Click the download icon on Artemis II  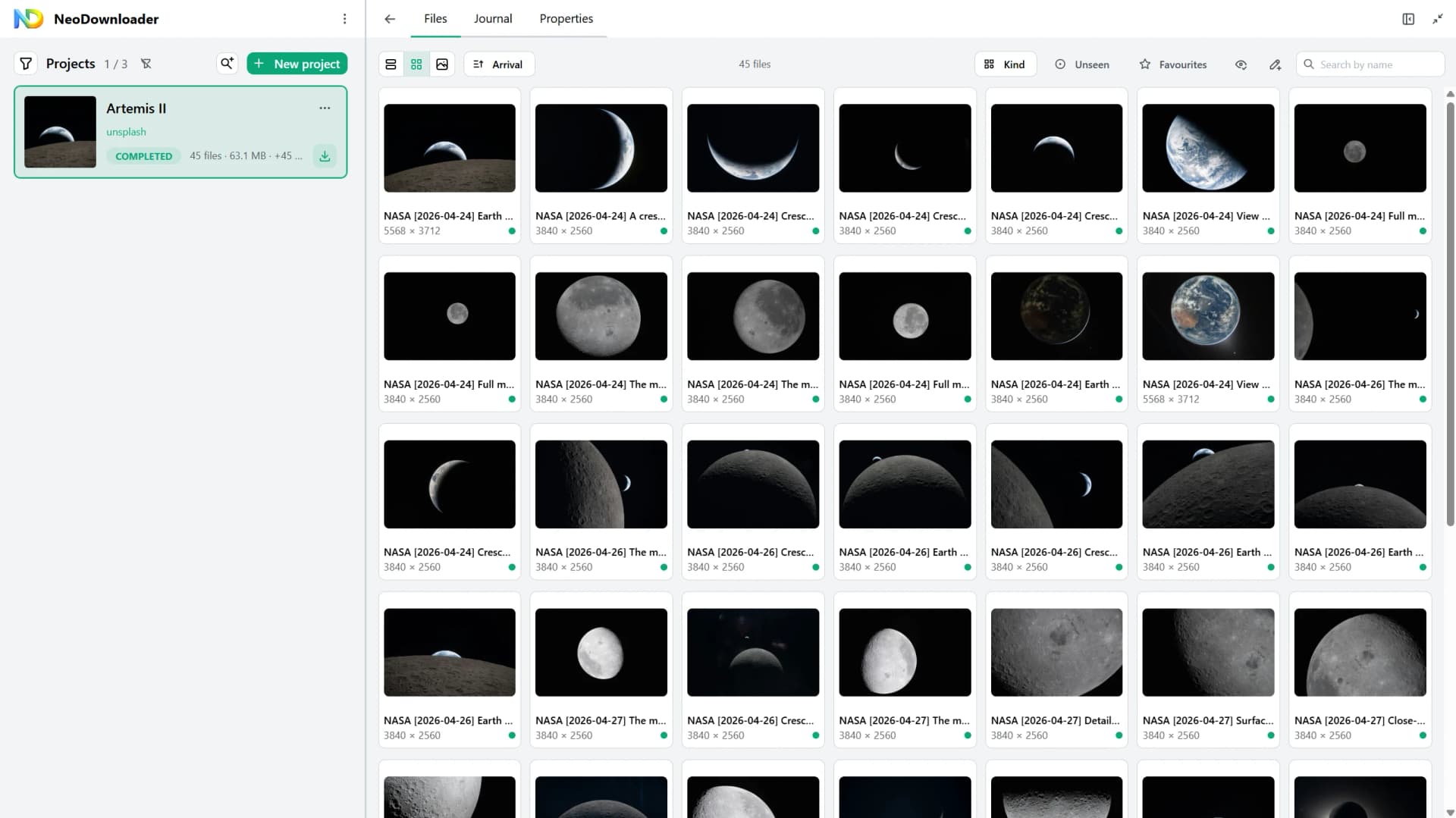(325, 156)
